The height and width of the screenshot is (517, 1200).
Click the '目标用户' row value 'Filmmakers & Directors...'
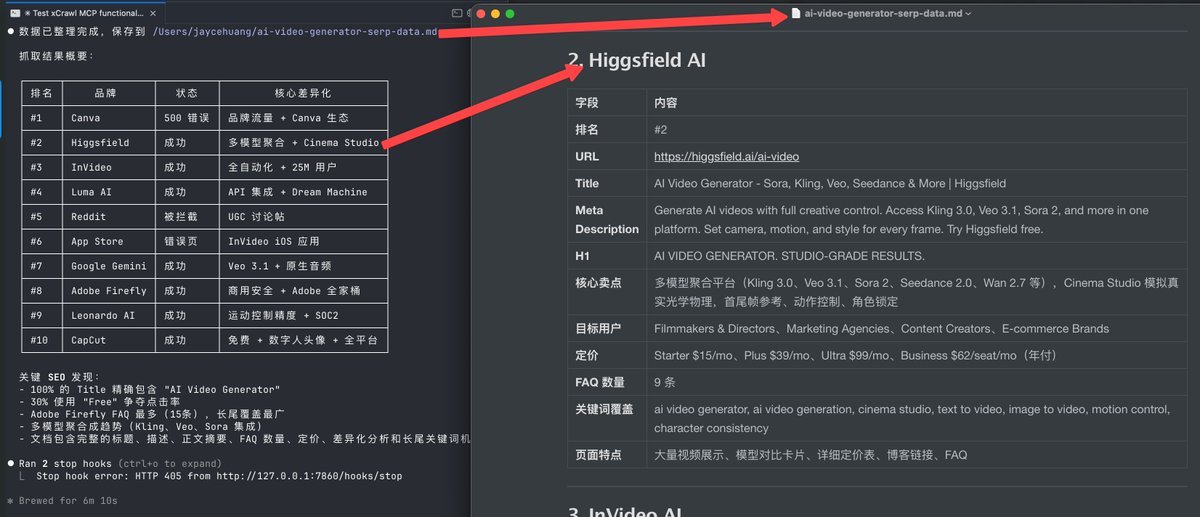(881, 328)
